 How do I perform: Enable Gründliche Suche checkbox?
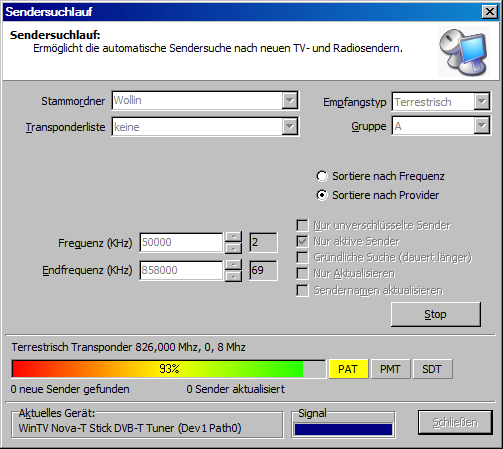coord(302,257)
